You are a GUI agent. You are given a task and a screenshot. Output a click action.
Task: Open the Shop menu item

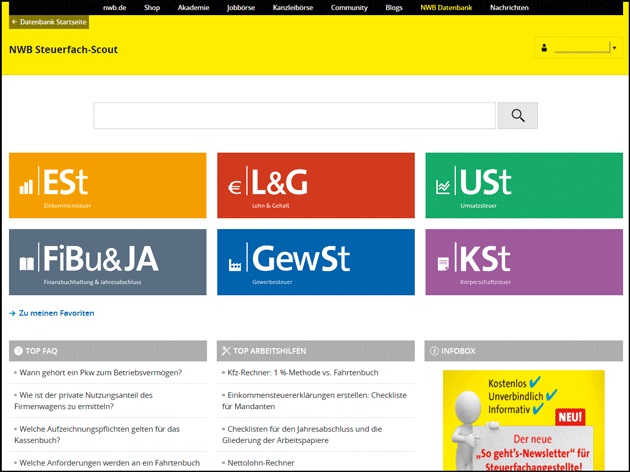(x=152, y=7)
